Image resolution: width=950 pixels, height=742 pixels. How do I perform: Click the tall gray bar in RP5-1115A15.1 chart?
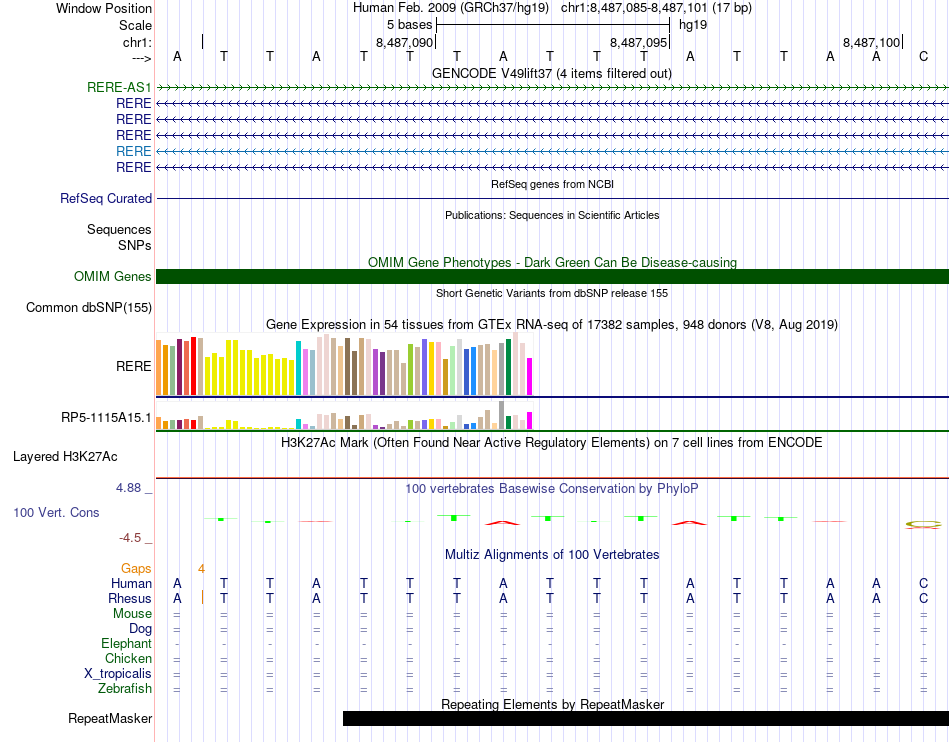coord(502,415)
